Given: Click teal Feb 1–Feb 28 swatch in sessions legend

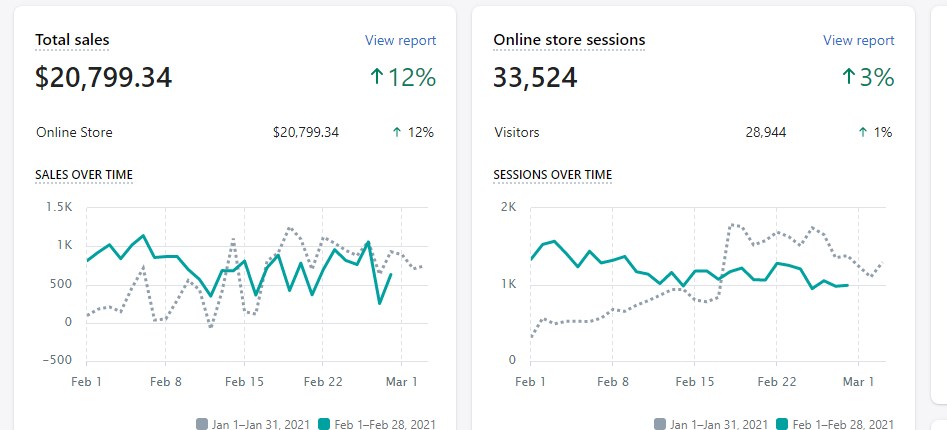Looking at the screenshot, I should pos(782,424).
